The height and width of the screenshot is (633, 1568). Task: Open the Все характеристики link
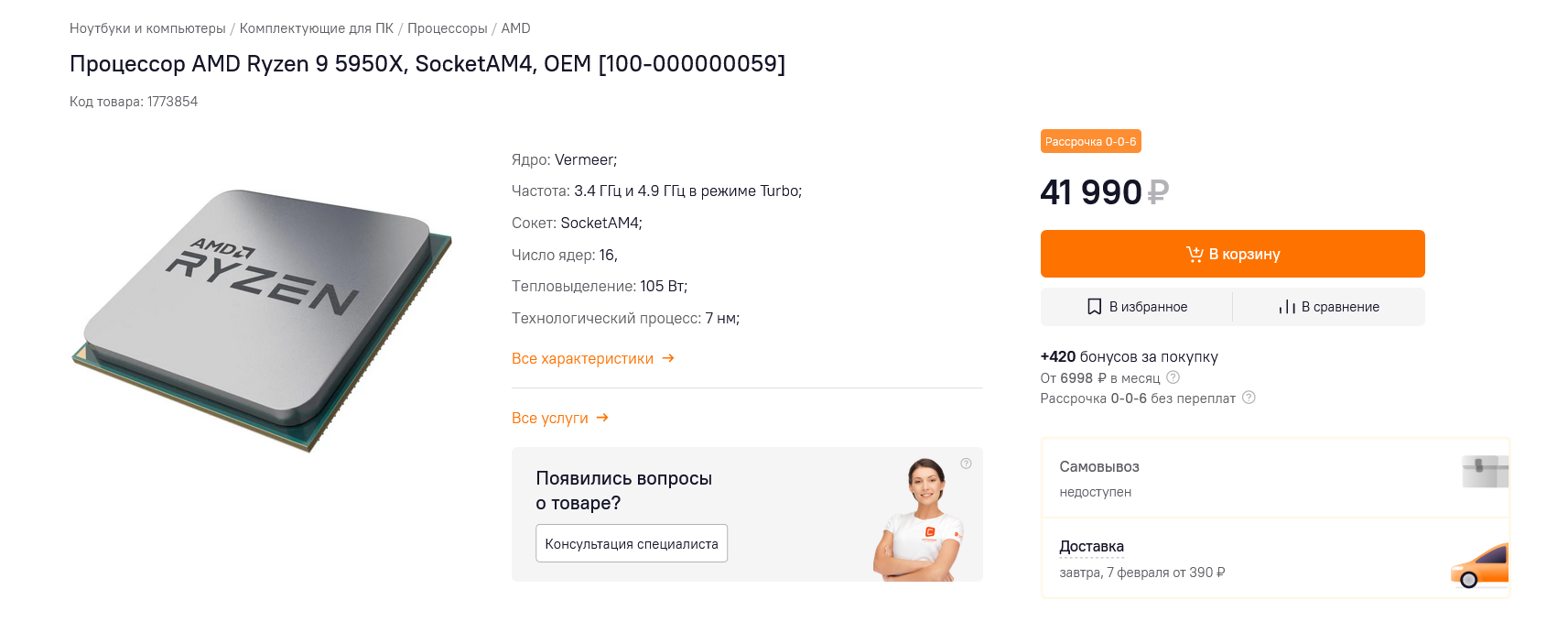click(582, 358)
